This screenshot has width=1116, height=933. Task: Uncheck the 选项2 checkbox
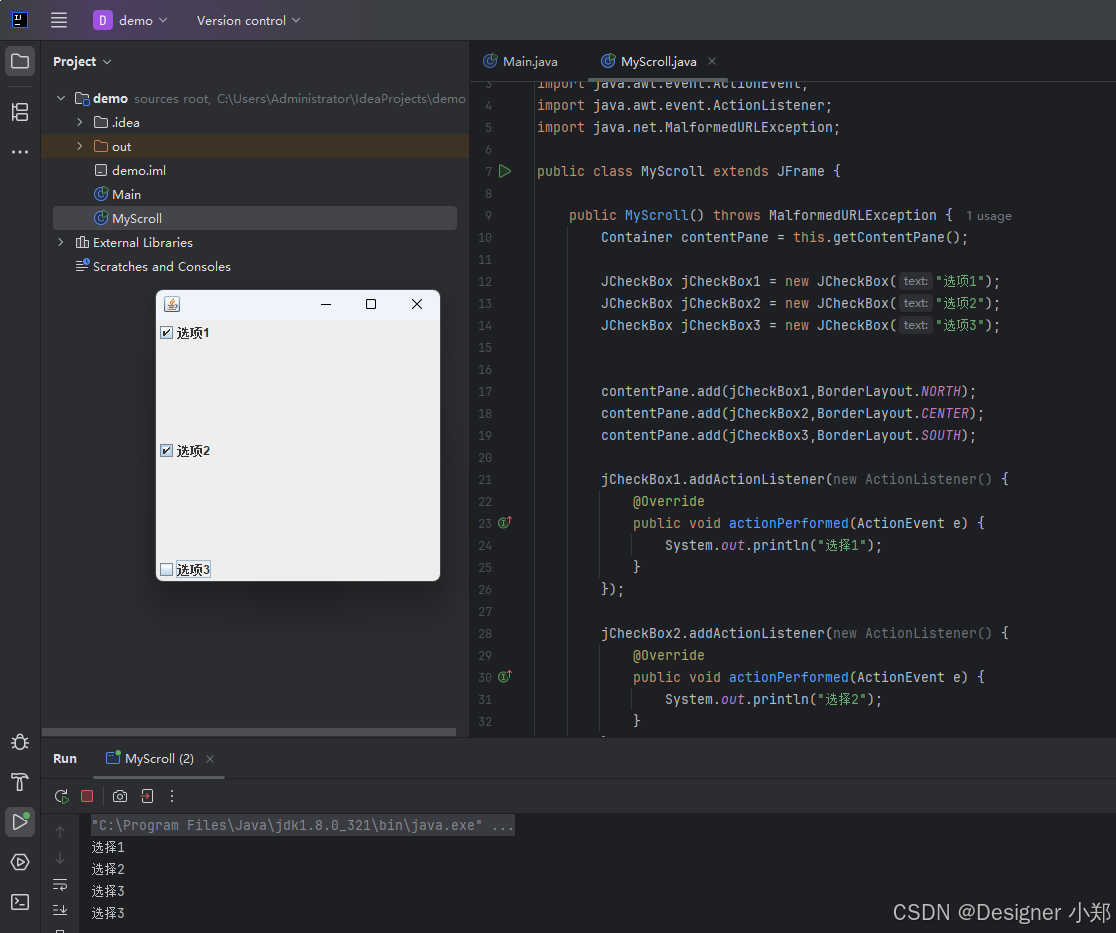click(x=167, y=450)
